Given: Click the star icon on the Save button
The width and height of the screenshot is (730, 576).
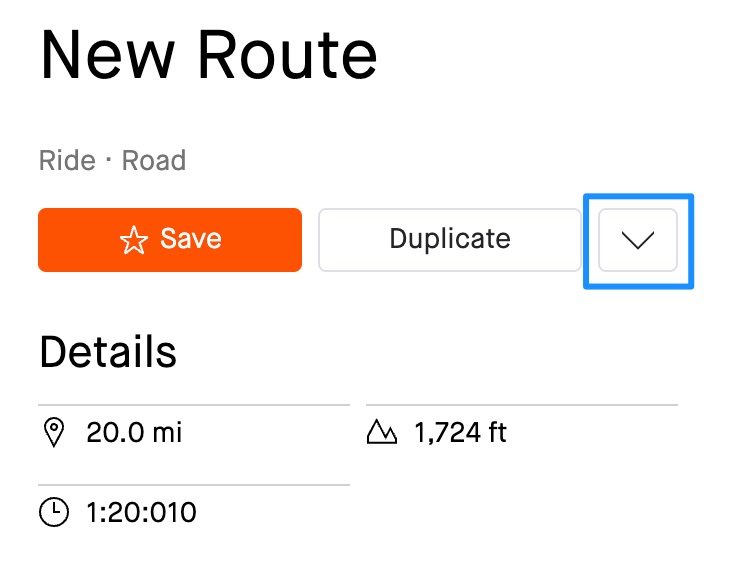Looking at the screenshot, I should (x=133, y=240).
